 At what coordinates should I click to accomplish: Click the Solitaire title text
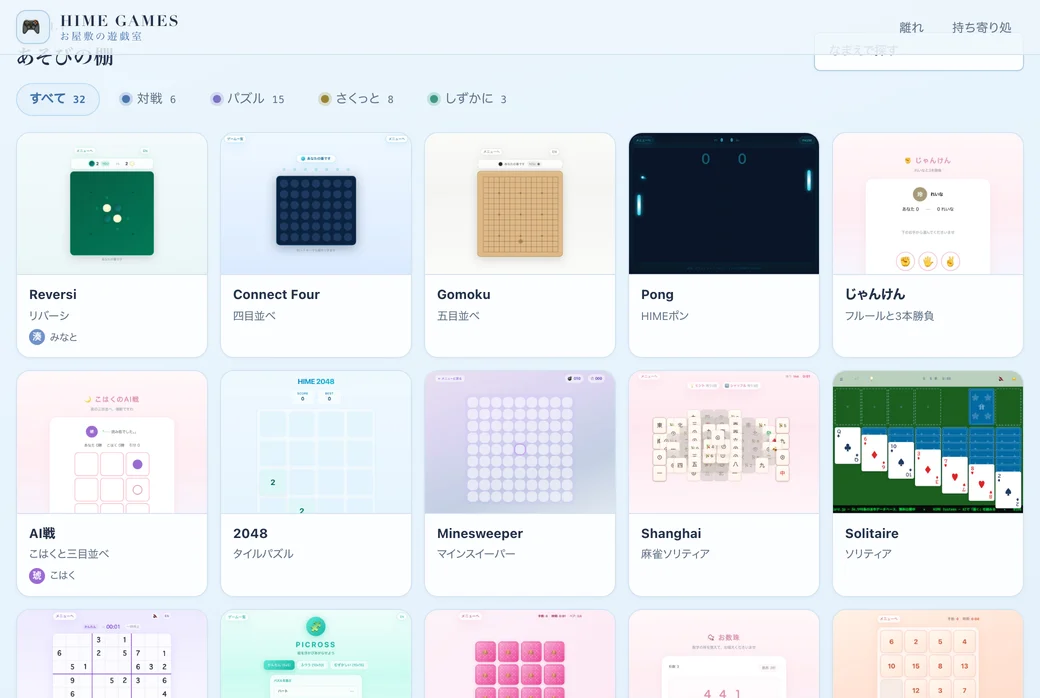tap(872, 533)
